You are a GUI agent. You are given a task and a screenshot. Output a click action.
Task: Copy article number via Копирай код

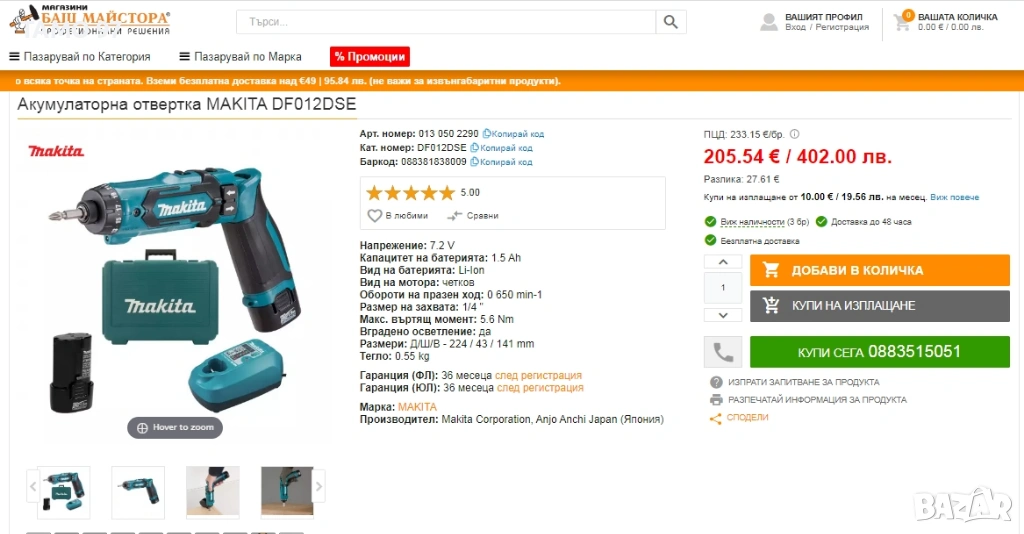coord(513,134)
